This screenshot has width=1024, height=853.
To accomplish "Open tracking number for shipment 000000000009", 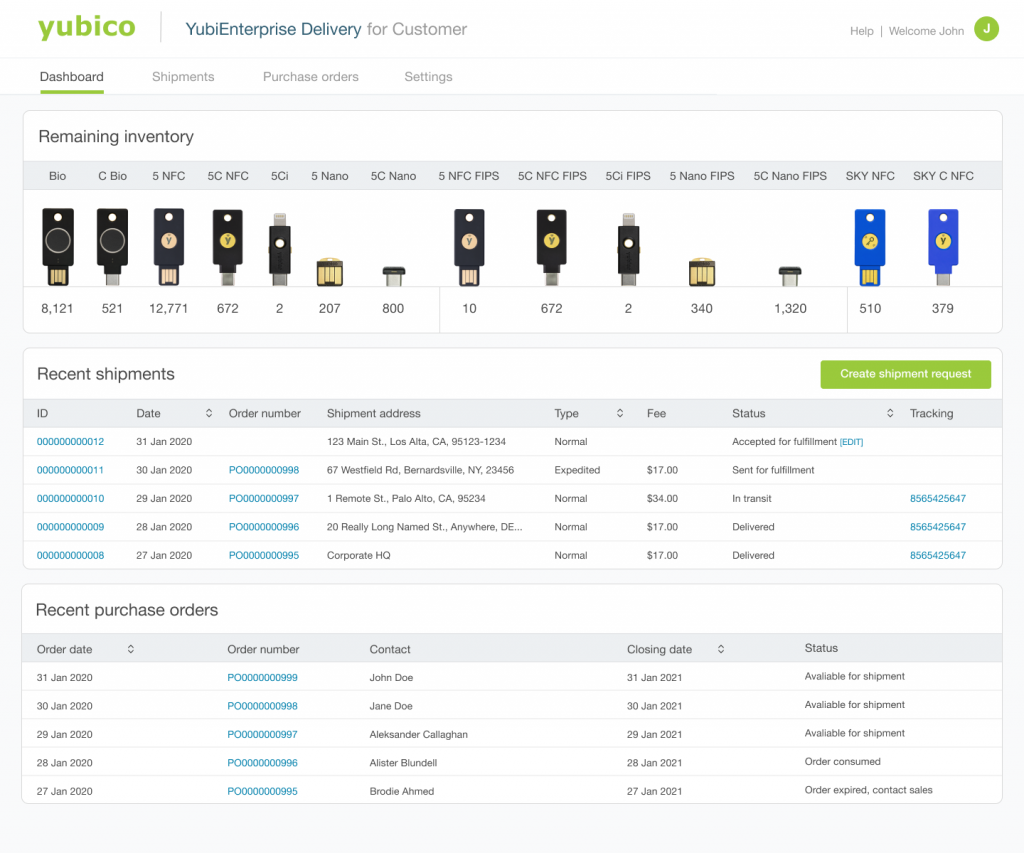I will point(938,526).
